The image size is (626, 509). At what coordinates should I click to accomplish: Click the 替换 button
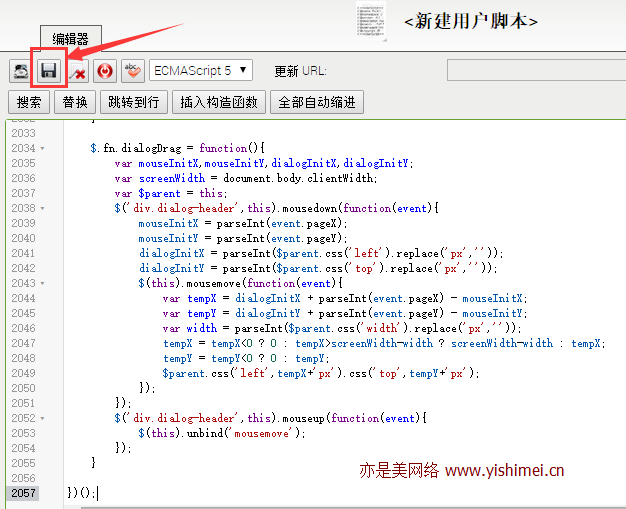(75, 102)
